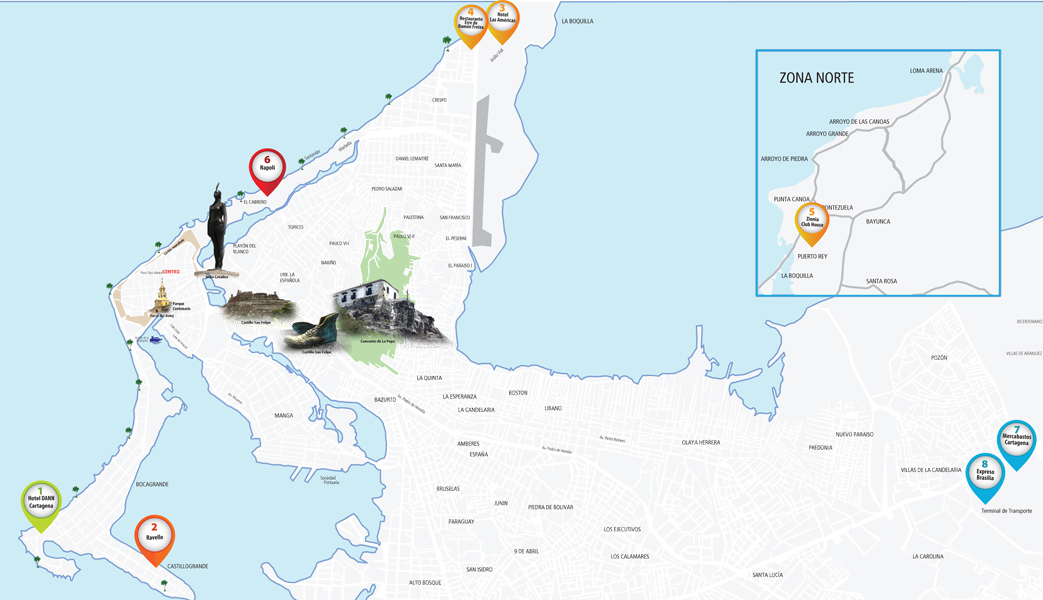Select the BAYUNCA label
Image resolution: width=1043 pixels, height=600 pixels.
coord(878,222)
